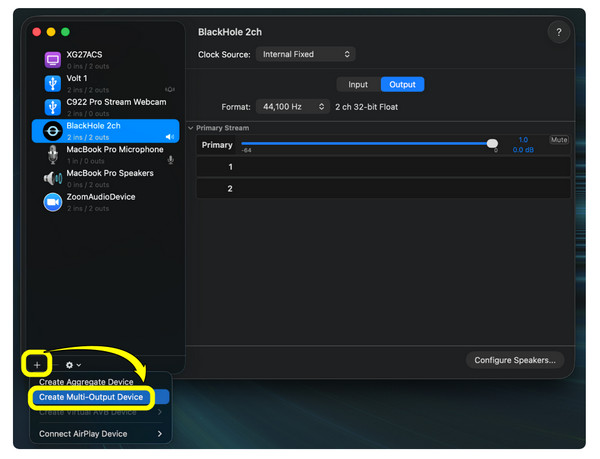Image resolution: width=600 pixels, height=459 pixels.
Task: Toggle Mute for the Primary stream
Action: click(559, 140)
